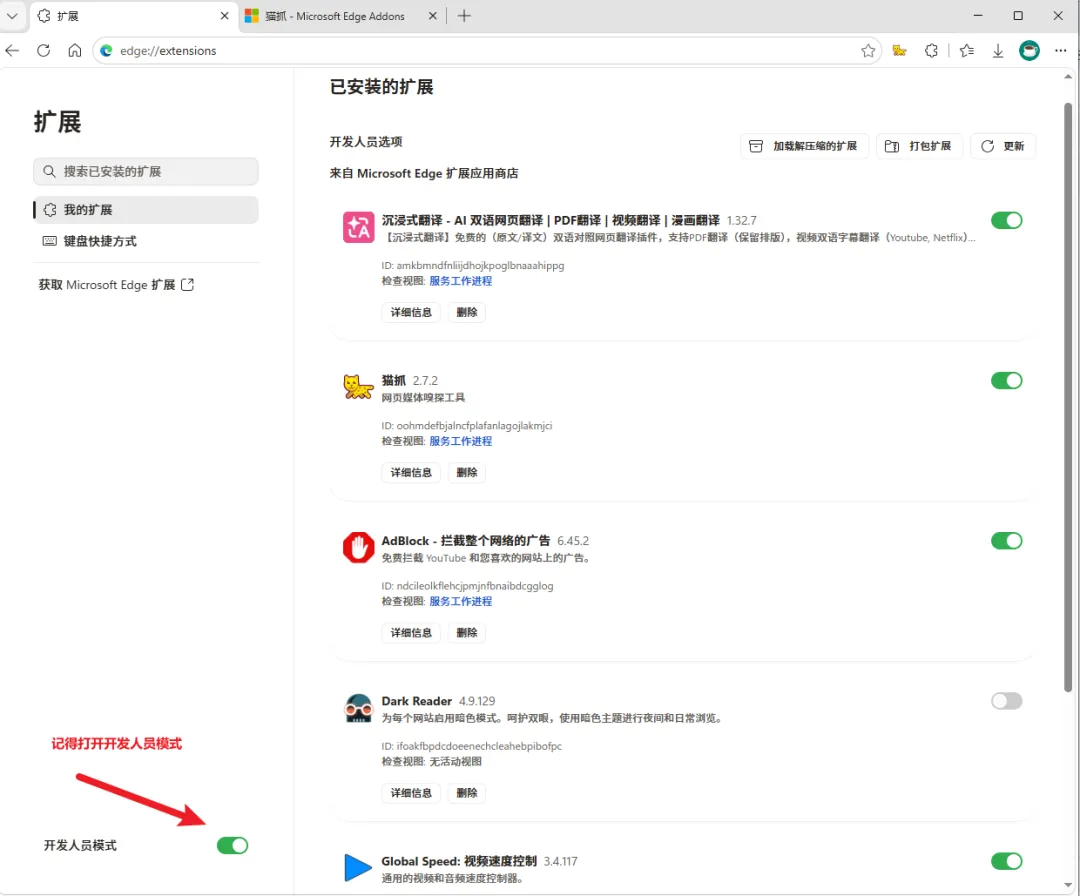Refresh the page
The width and height of the screenshot is (1080, 896).
(43, 50)
